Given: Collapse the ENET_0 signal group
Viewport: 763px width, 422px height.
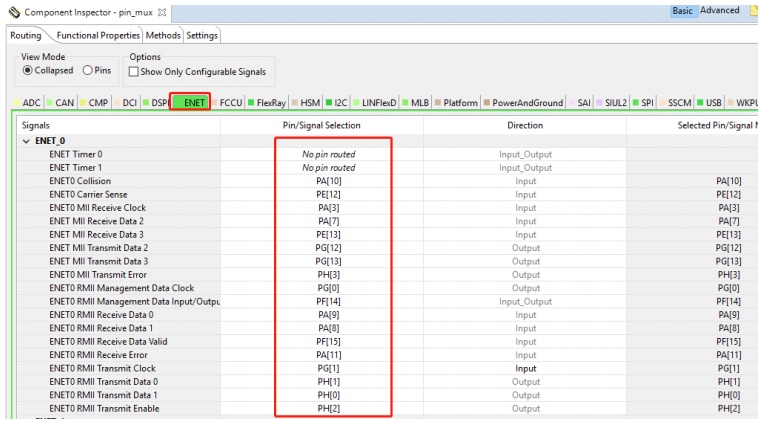Looking at the screenshot, I should 26,142.
